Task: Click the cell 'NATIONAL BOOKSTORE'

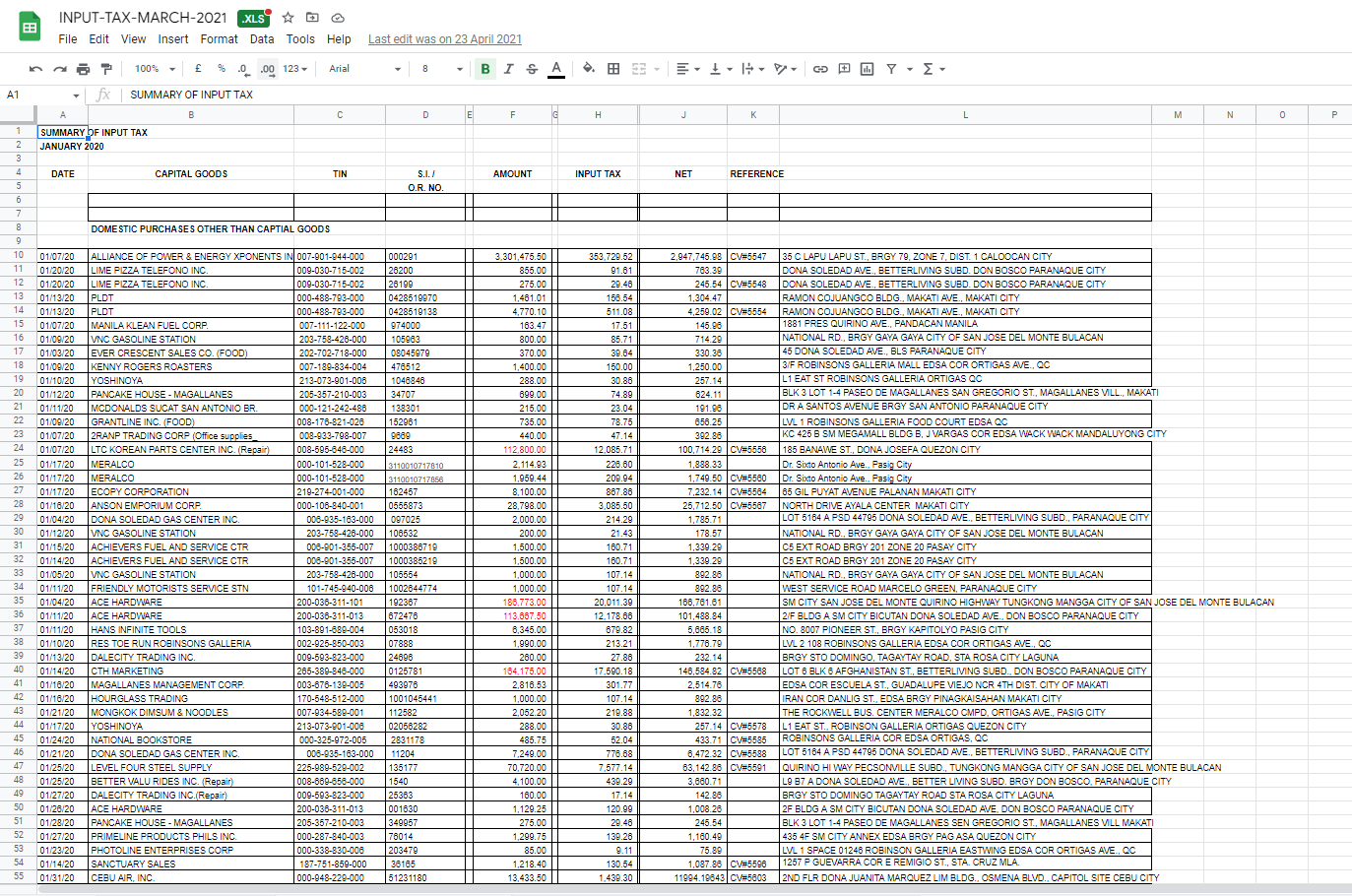Action: coord(191,739)
